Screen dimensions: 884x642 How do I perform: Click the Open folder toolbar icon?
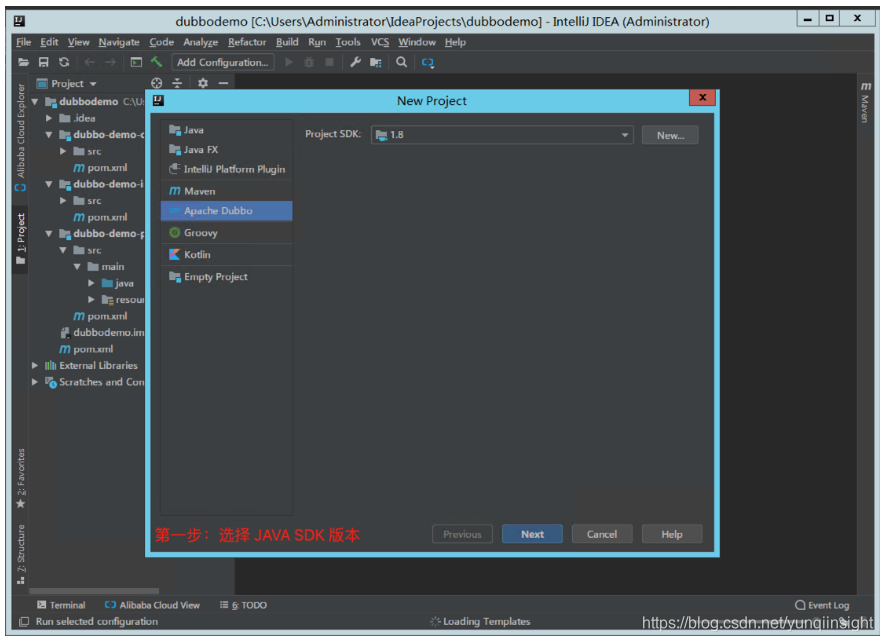tap(23, 62)
